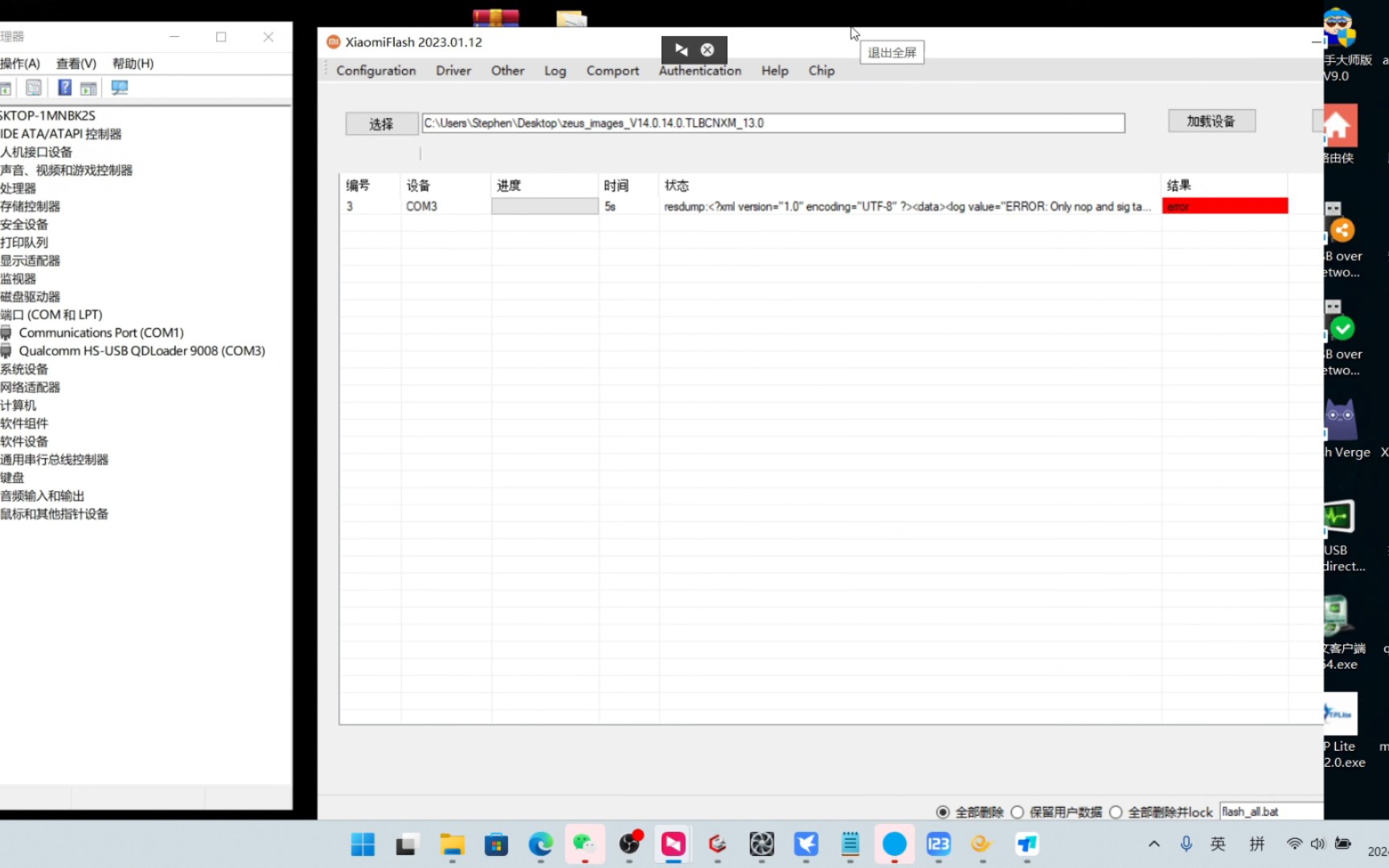Open 操作(A) menu in Device Manager

click(20, 63)
